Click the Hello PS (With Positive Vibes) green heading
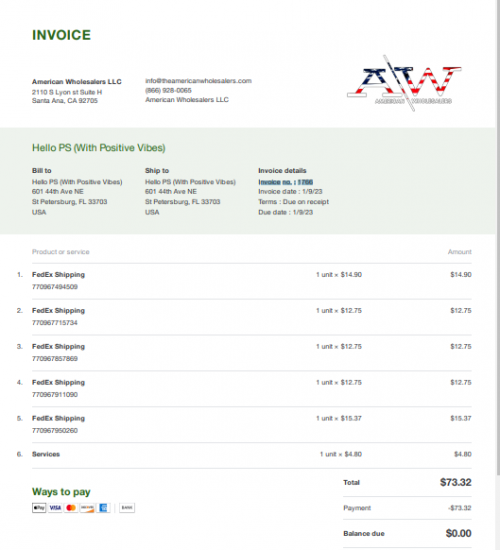 tap(99, 148)
